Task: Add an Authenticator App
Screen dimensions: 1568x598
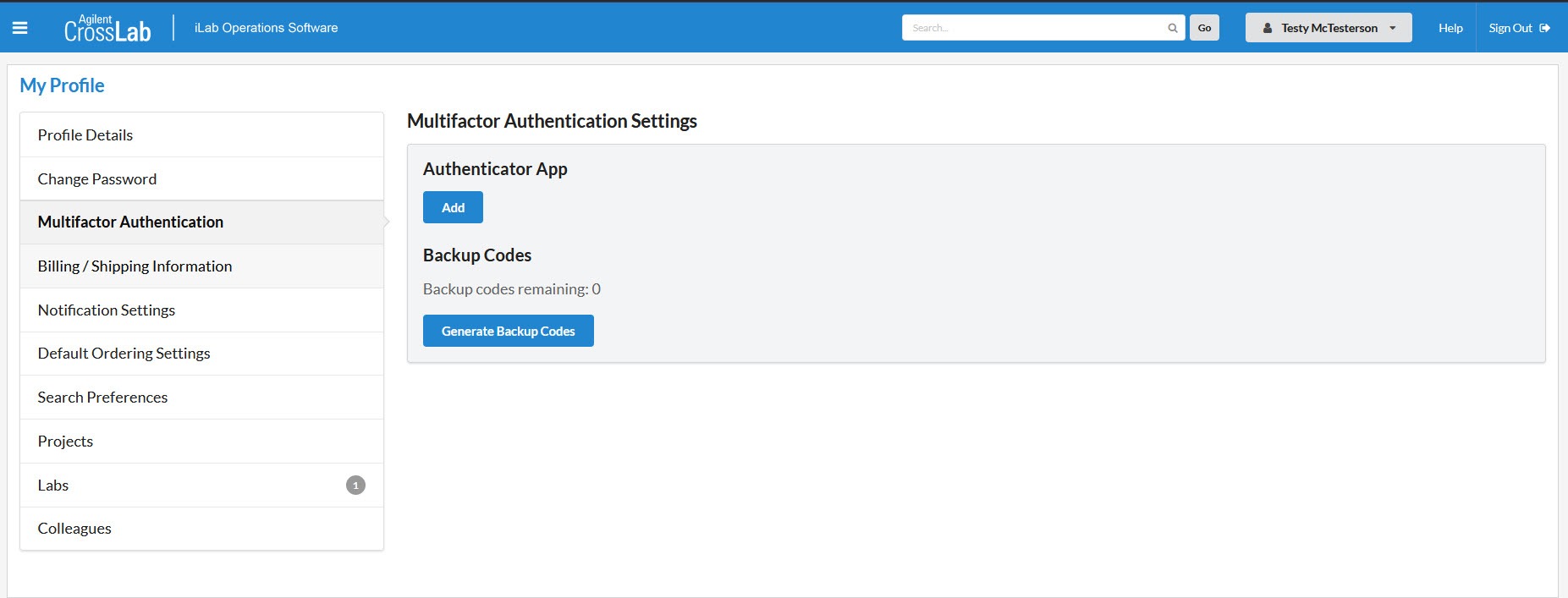Action: click(x=453, y=207)
